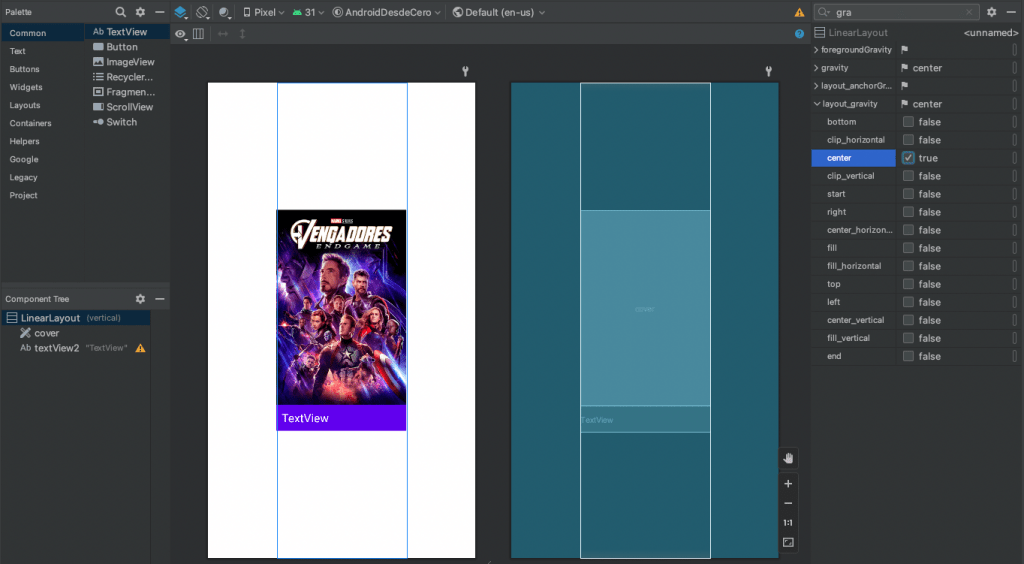Select Switch in the palette list
The width and height of the screenshot is (1024, 564).
coord(127,122)
